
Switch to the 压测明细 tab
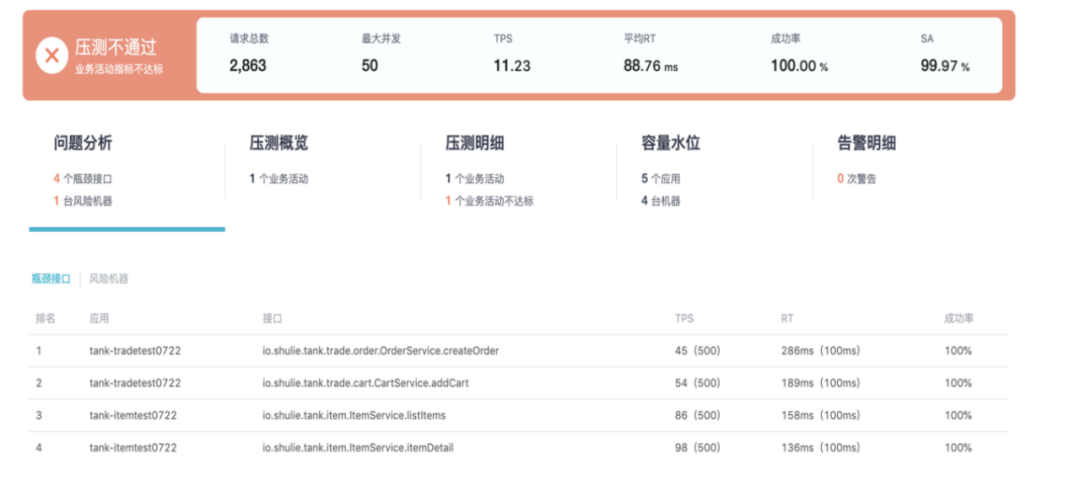pyautogui.click(x=475, y=143)
